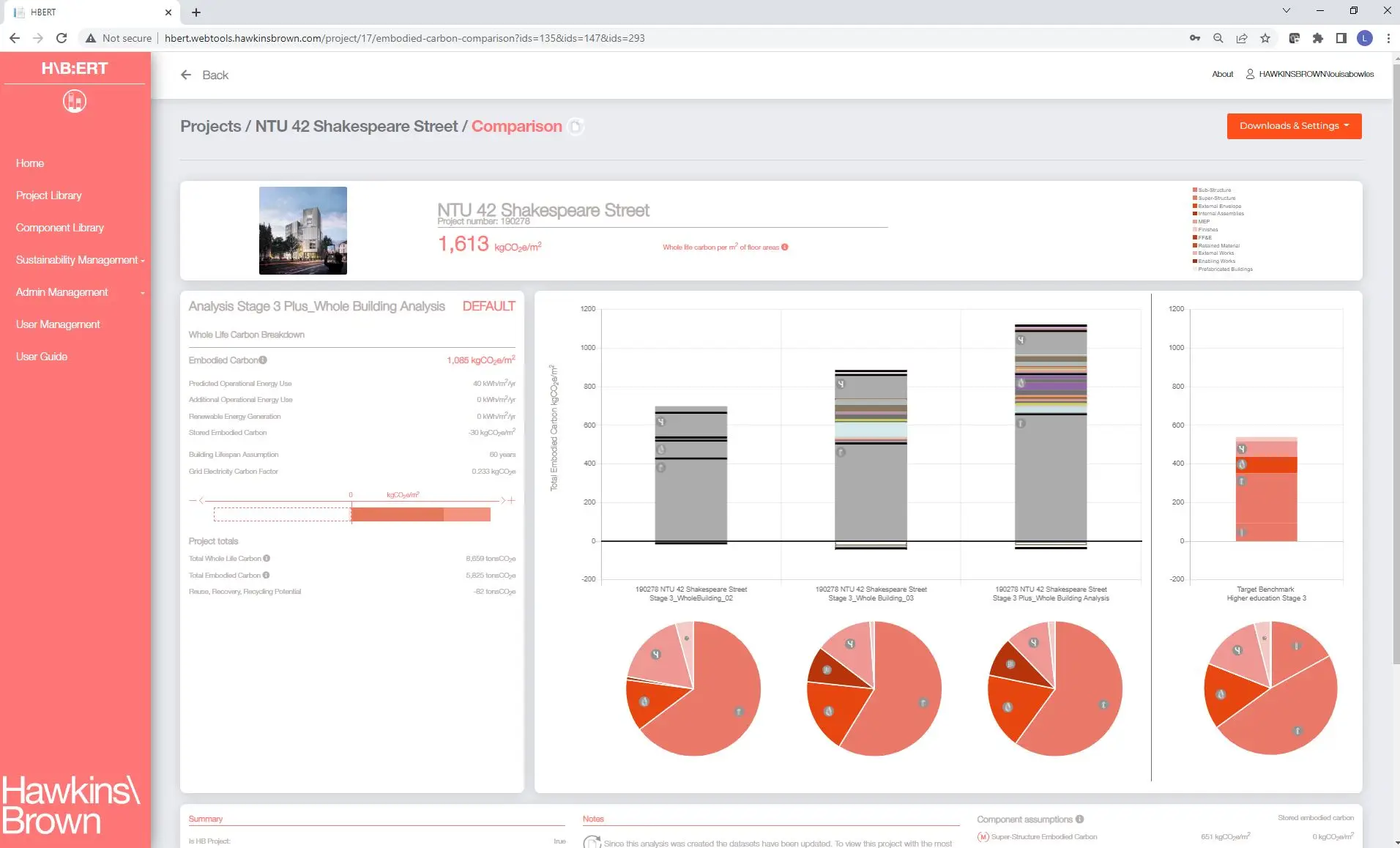Click the whole life carbon per m² info icon

click(785, 248)
